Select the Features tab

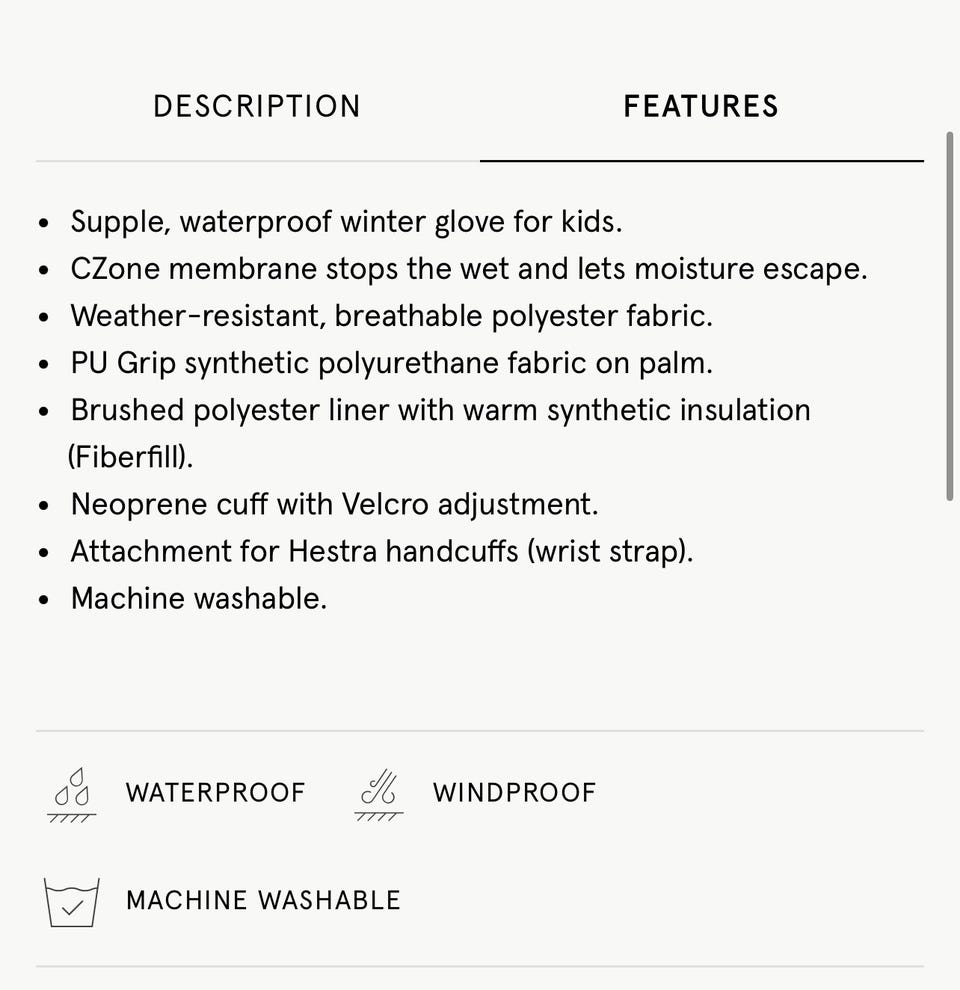[x=700, y=107]
